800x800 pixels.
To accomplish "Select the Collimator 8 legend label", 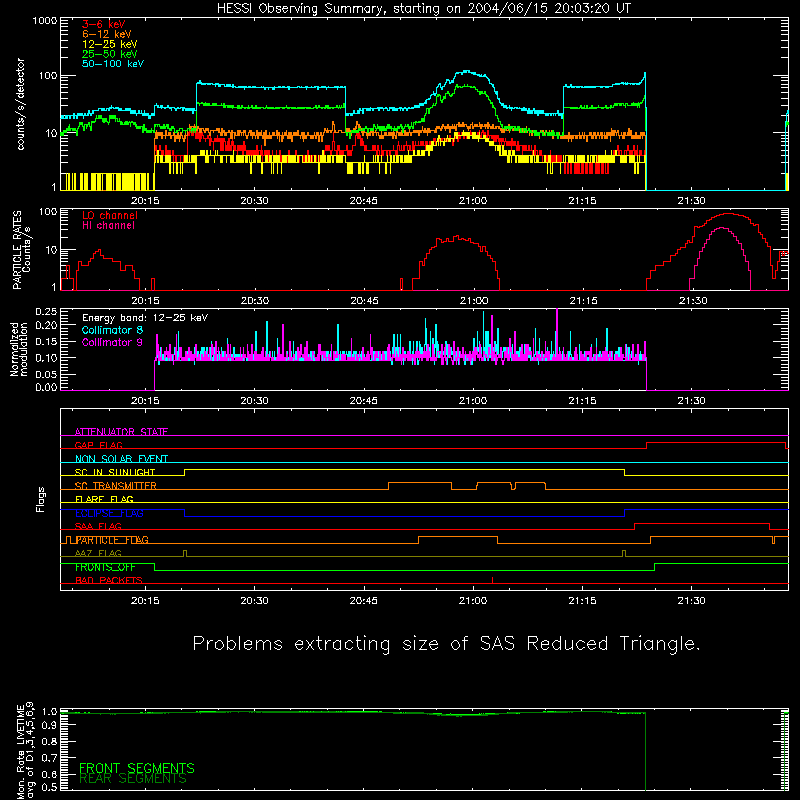I will 112,330.
